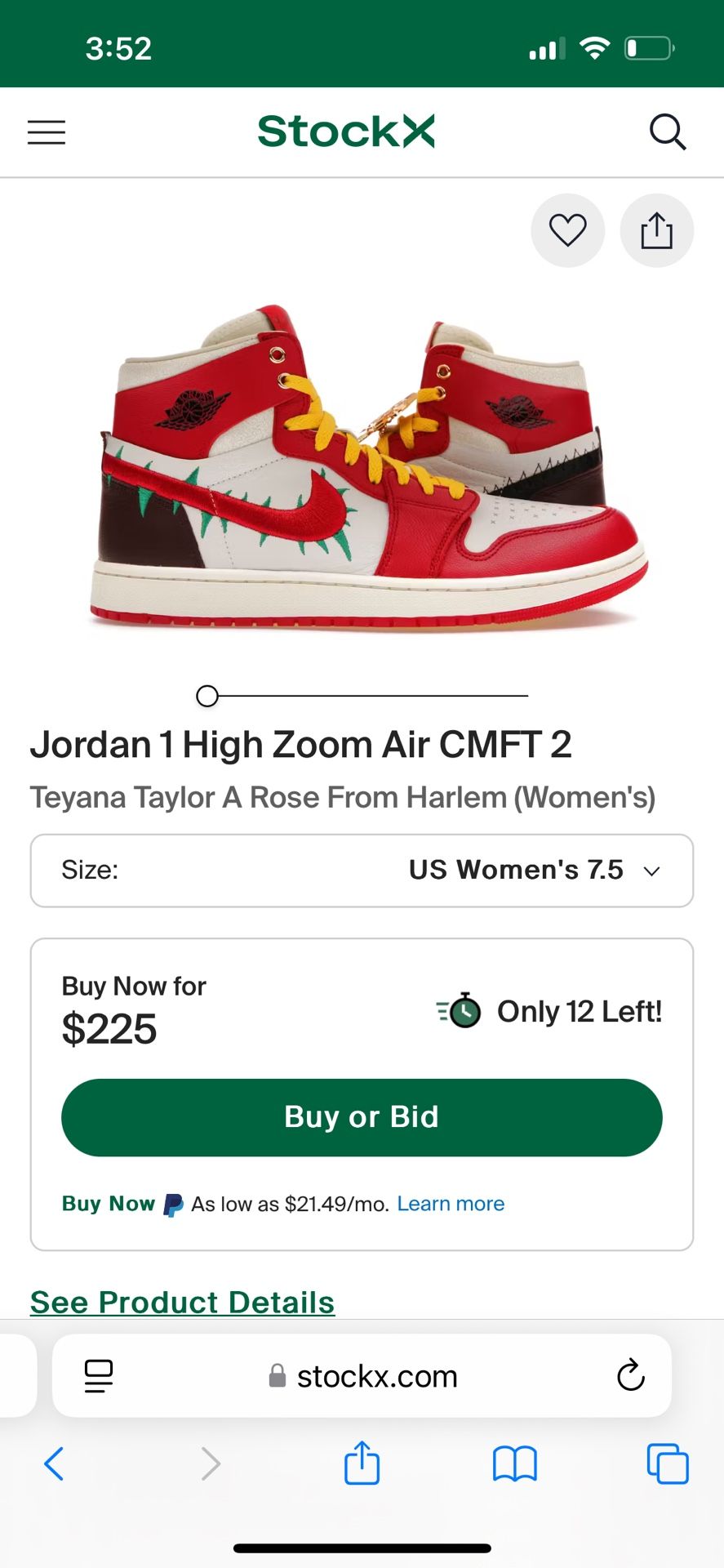The image size is (724, 1568).
Task: Reload the page using refresh icon
Action: coord(630,1376)
